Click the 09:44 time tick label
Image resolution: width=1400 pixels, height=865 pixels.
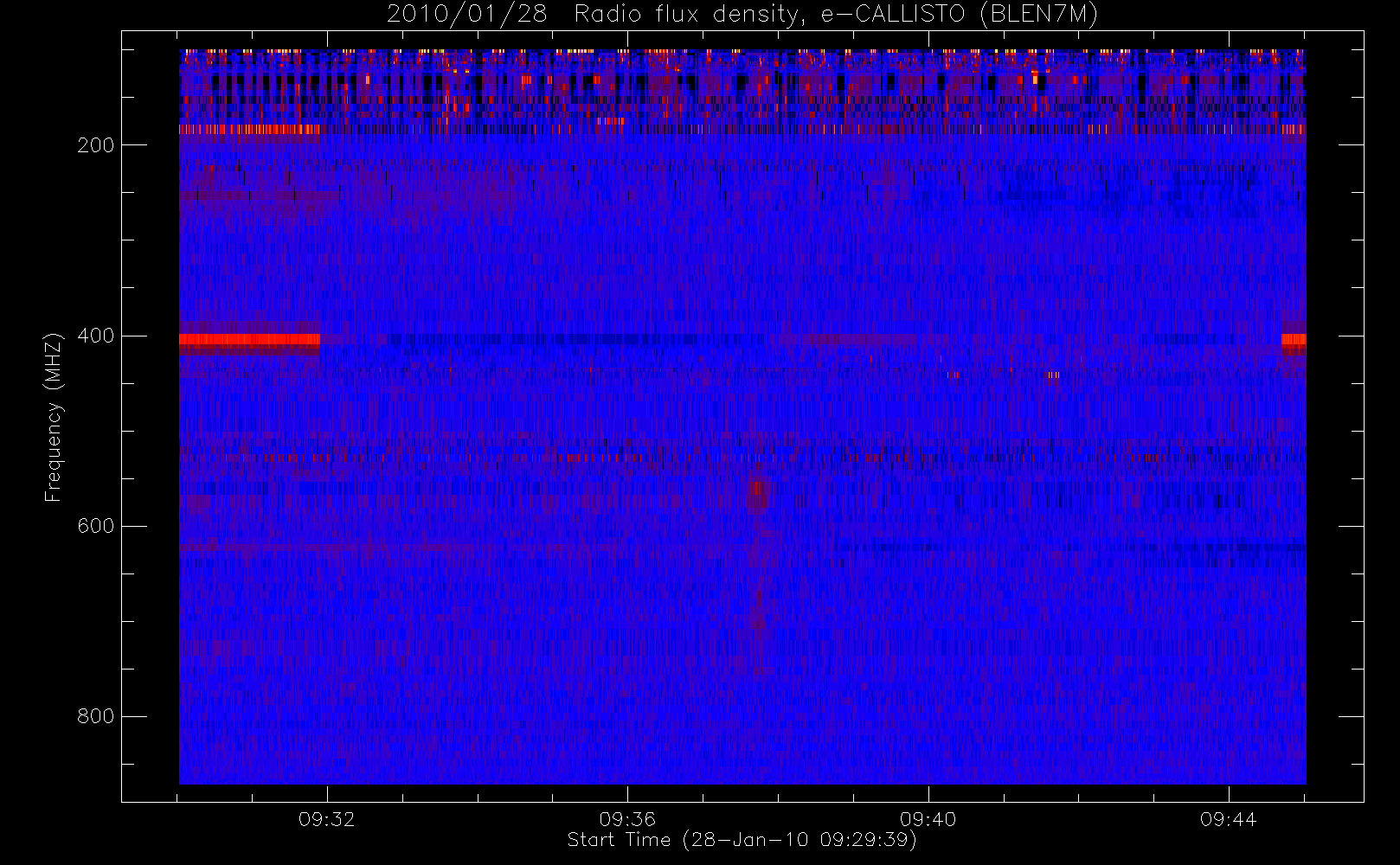(1229, 819)
